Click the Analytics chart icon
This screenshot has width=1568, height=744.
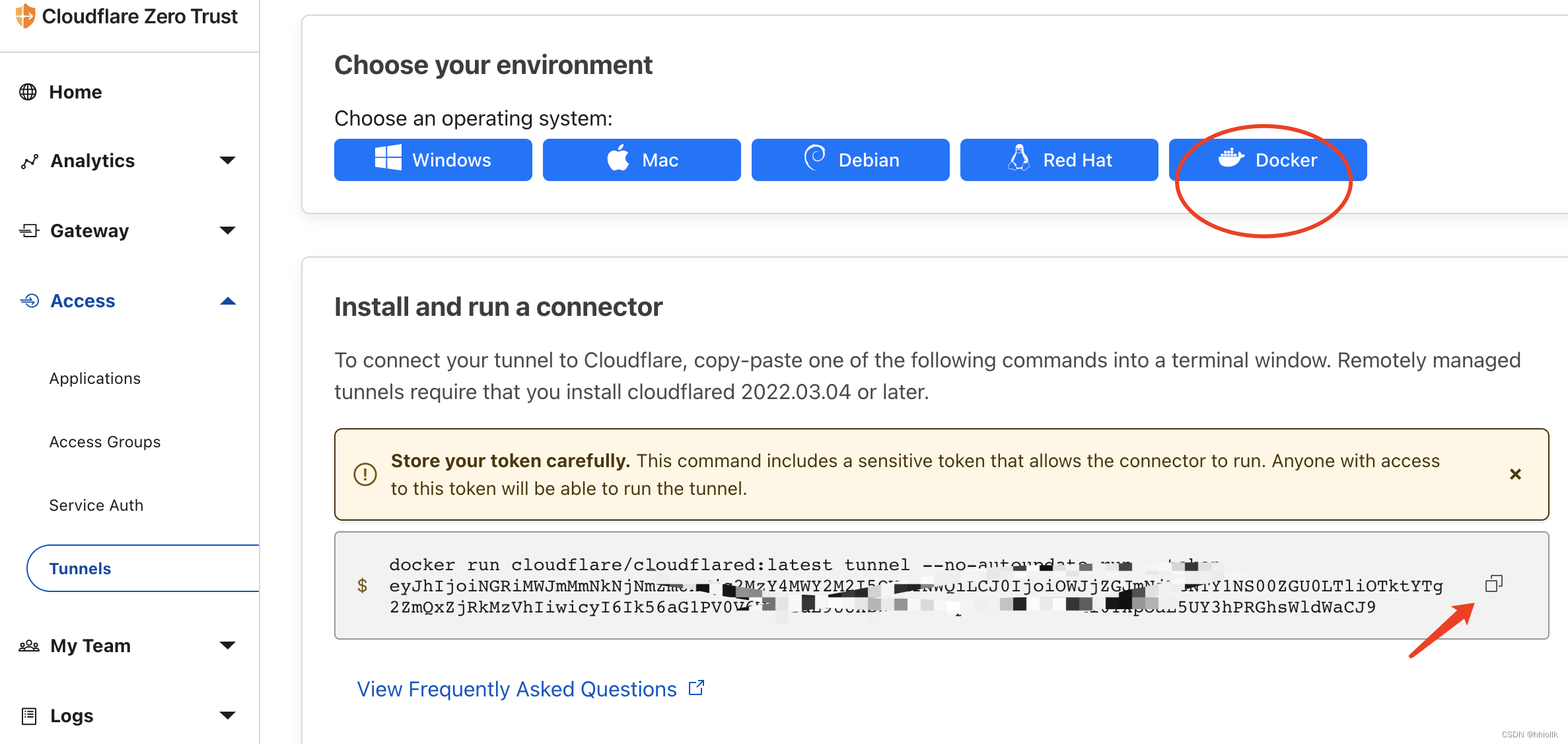[x=29, y=161]
